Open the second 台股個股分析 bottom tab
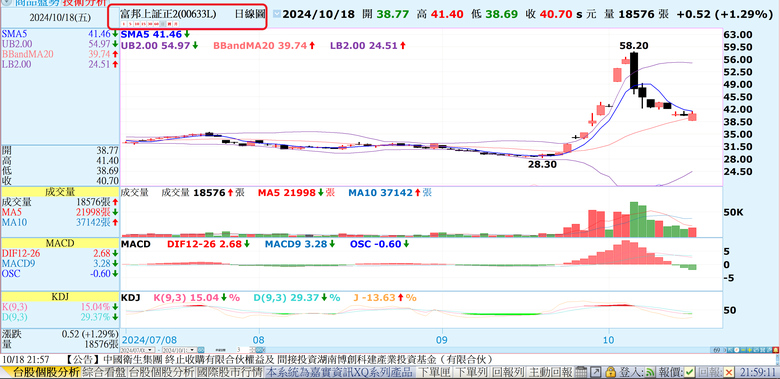Image resolution: width=780 pixels, height=379 pixels. (x=162, y=373)
